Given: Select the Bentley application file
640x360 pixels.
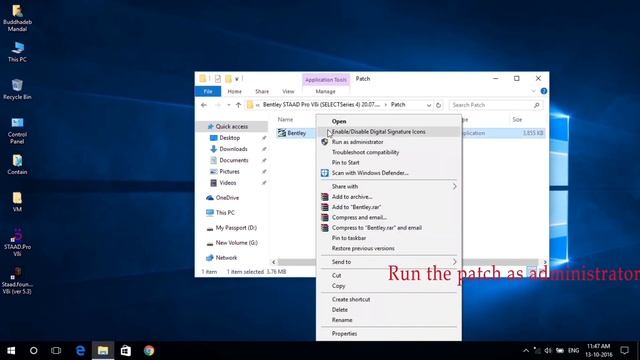Looking at the screenshot, I should point(296,133).
